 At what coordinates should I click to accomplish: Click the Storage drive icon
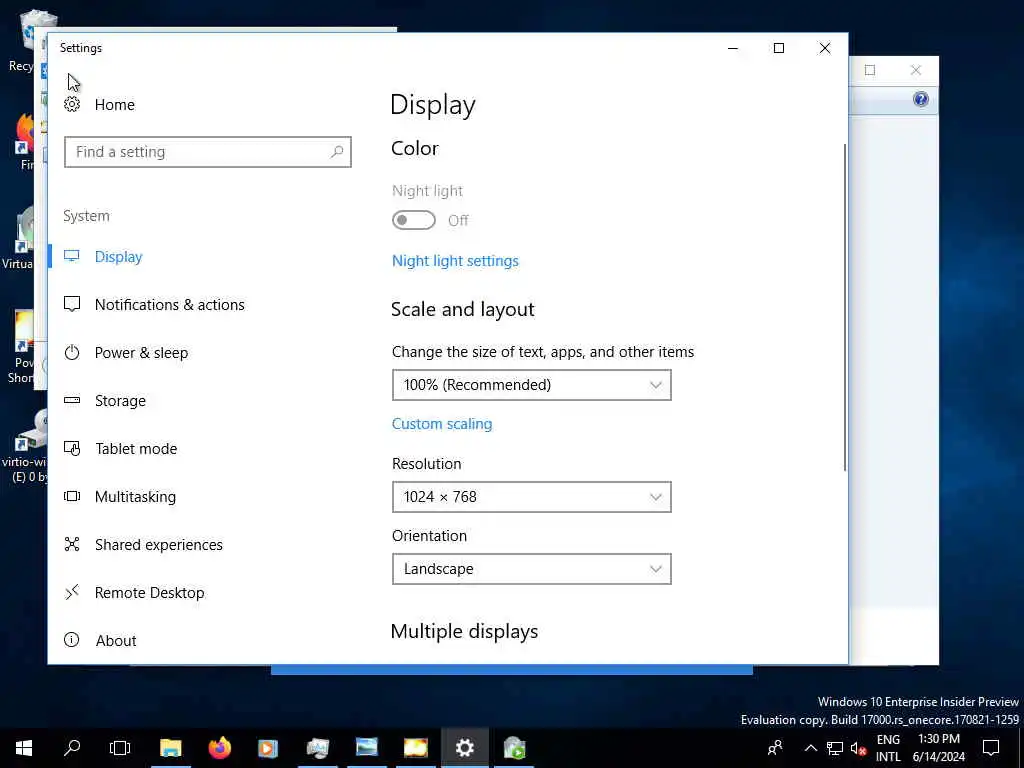tap(72, 400)
